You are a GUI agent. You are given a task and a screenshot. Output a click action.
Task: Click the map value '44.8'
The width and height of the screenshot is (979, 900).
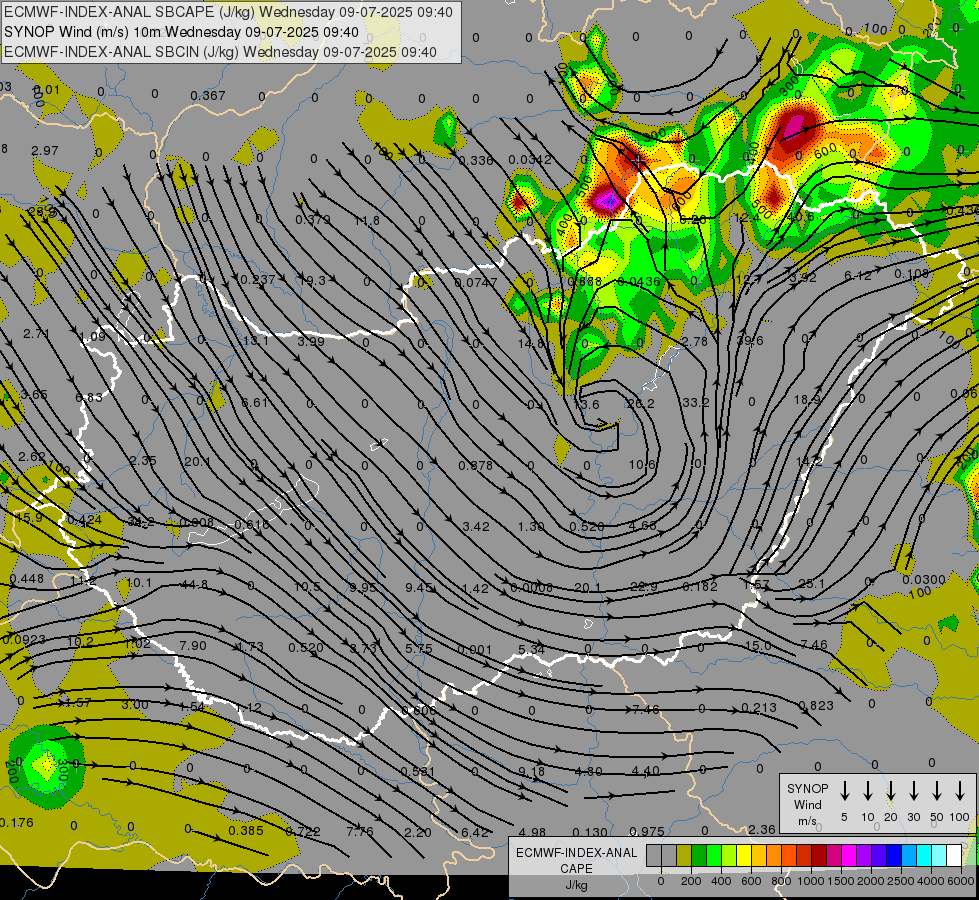[194, 585]
